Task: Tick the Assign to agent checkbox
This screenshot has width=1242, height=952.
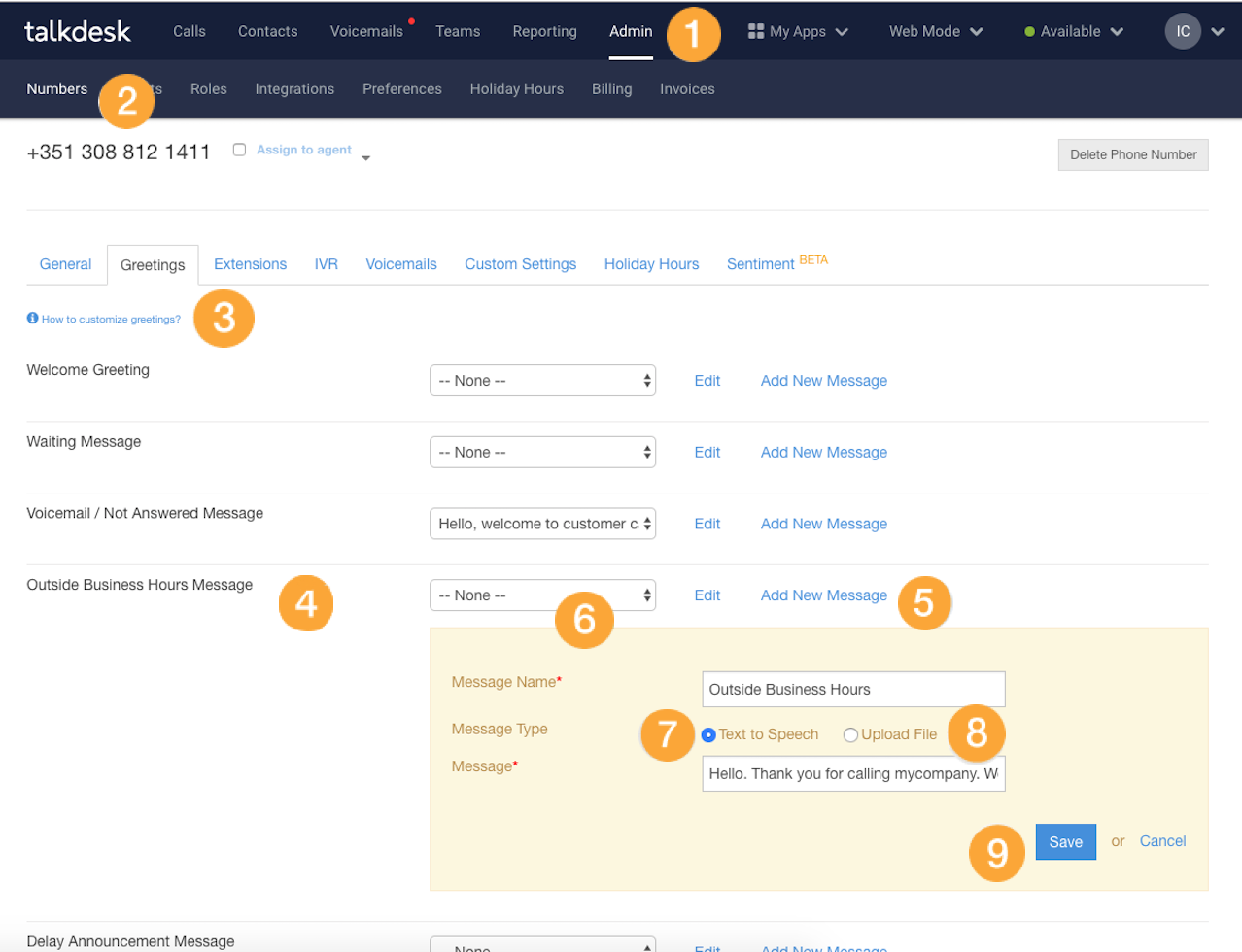Action: pyautogui.click(x=239, y=150)
